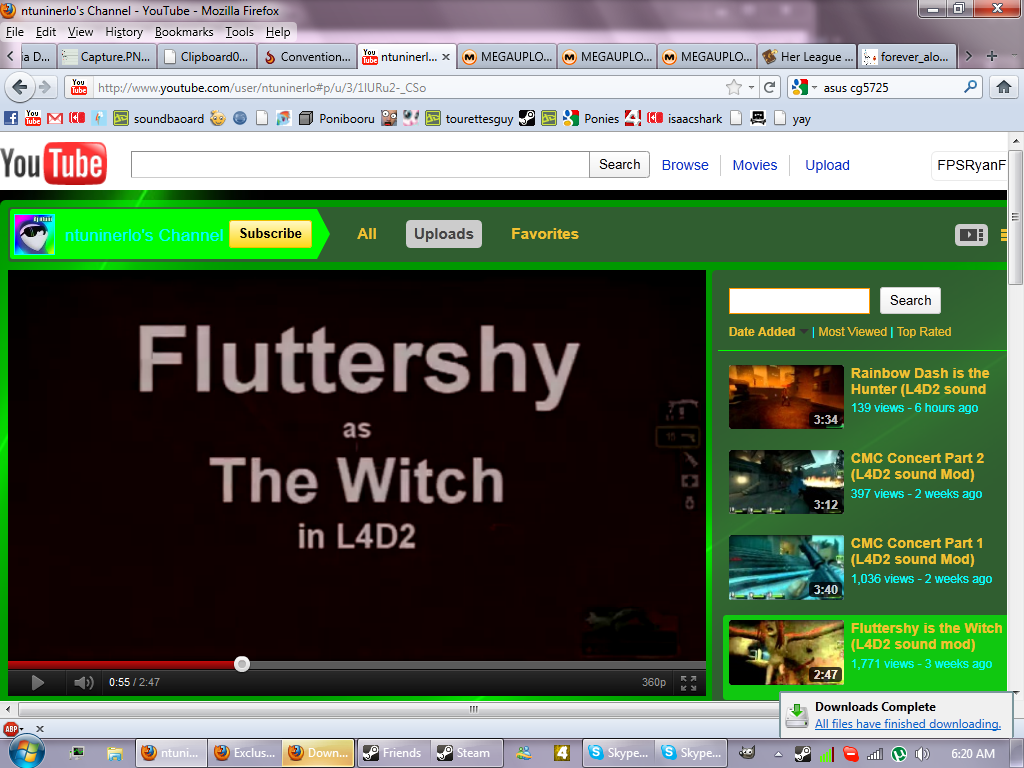Open the Browse link
The height and width of the screenshot is (768, 1024).
(684, 165)
